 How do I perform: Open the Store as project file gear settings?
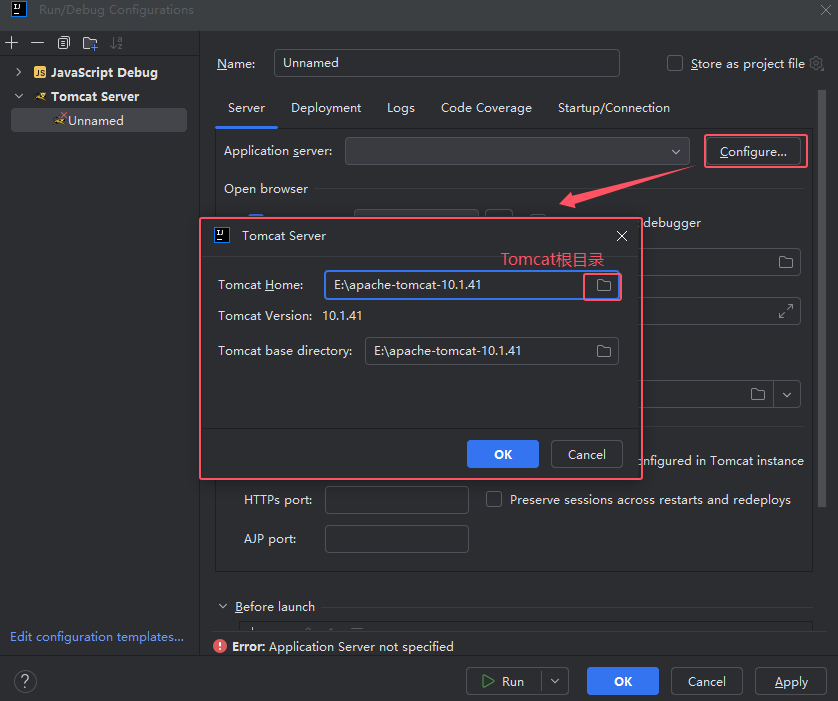click(816, 63)
